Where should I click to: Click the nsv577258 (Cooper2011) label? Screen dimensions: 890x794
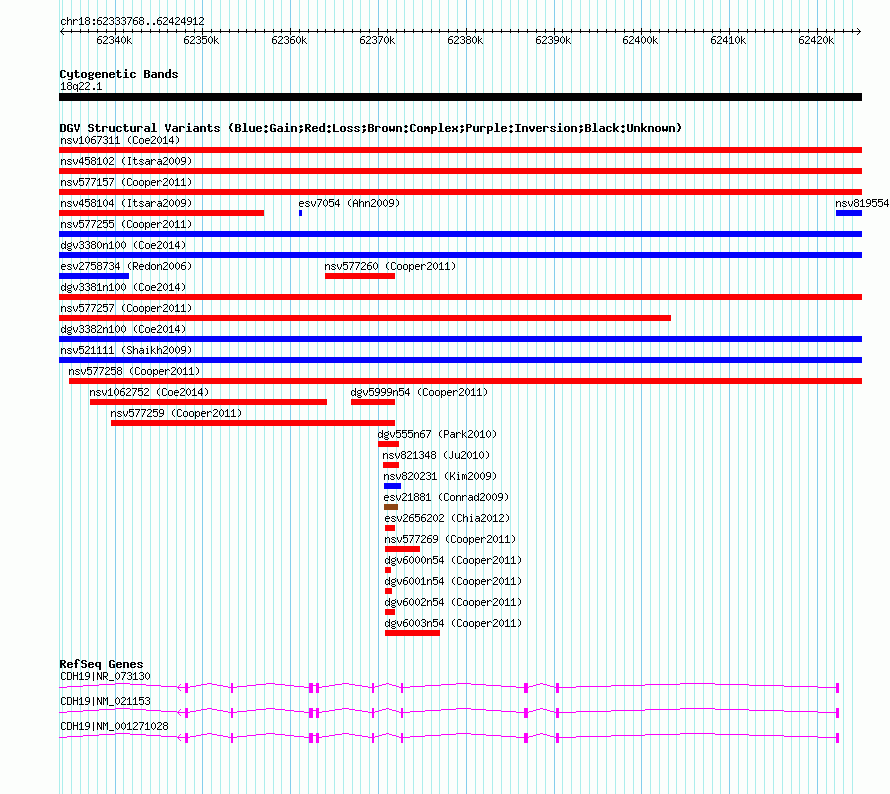pyautogui.click(x=134, y=371)
